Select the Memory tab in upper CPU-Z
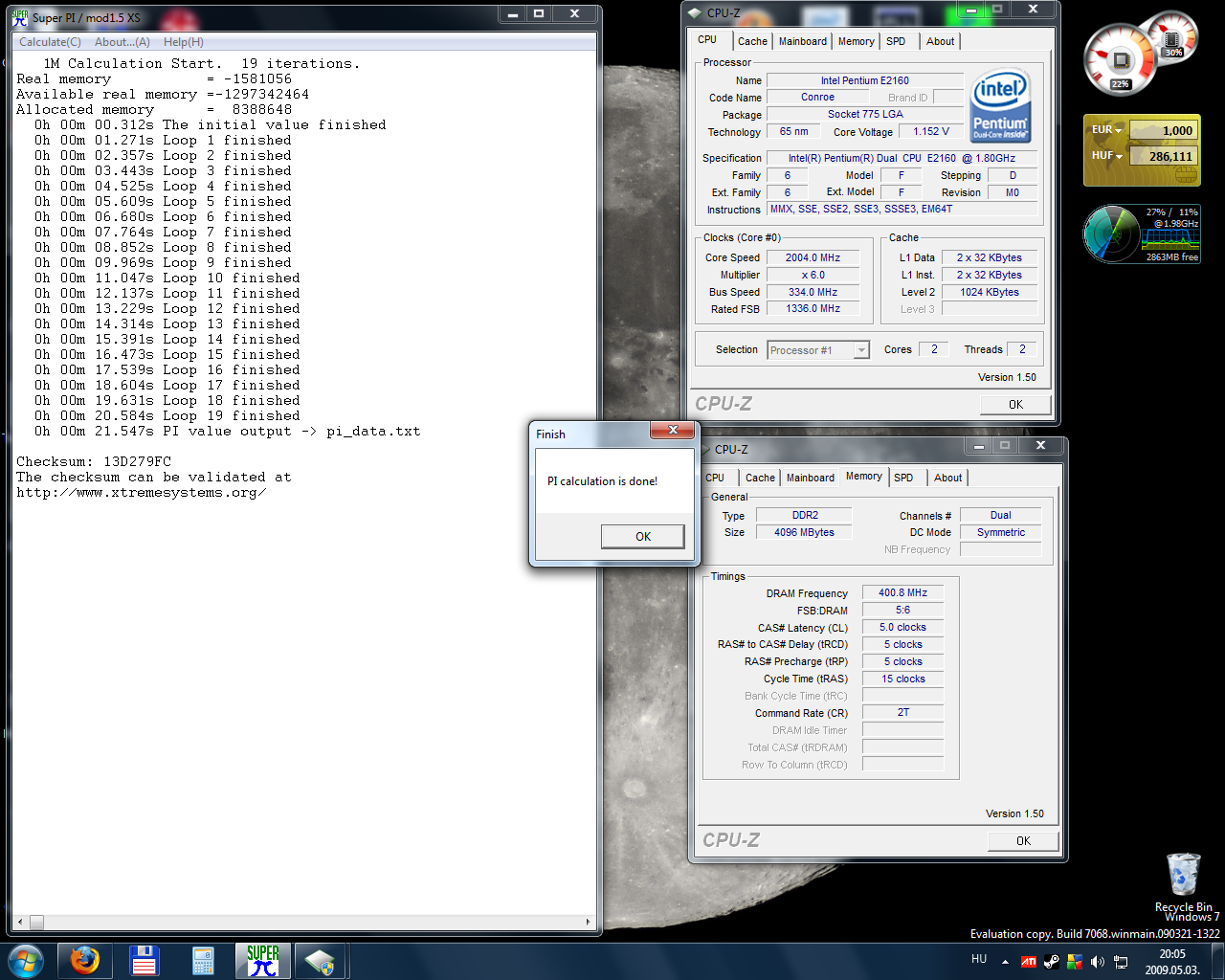The width and height of the screenshot is (1225, 980). click(x=857, y=41)
